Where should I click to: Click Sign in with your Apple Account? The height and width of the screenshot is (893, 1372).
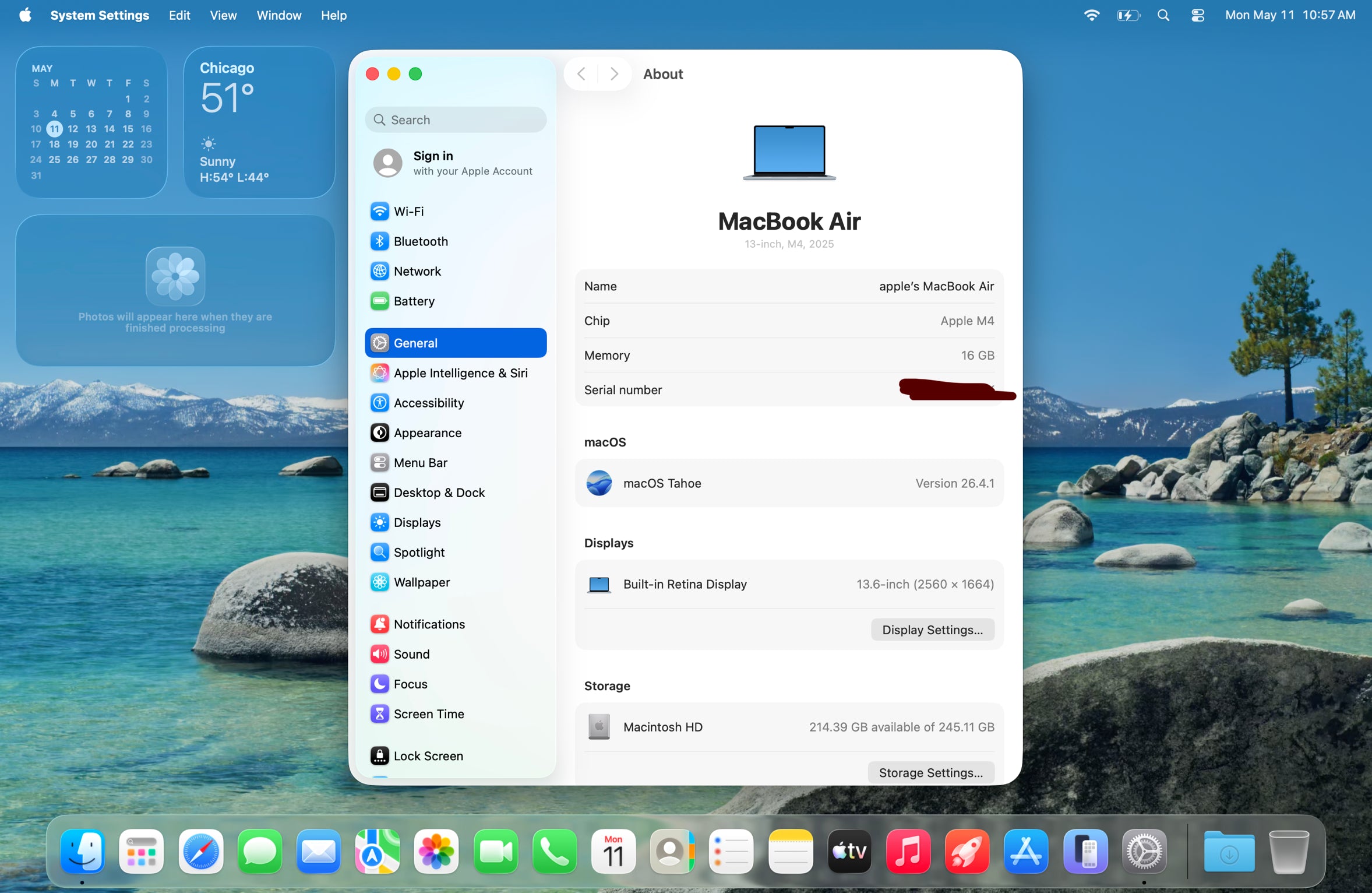(x=456, y=163)
